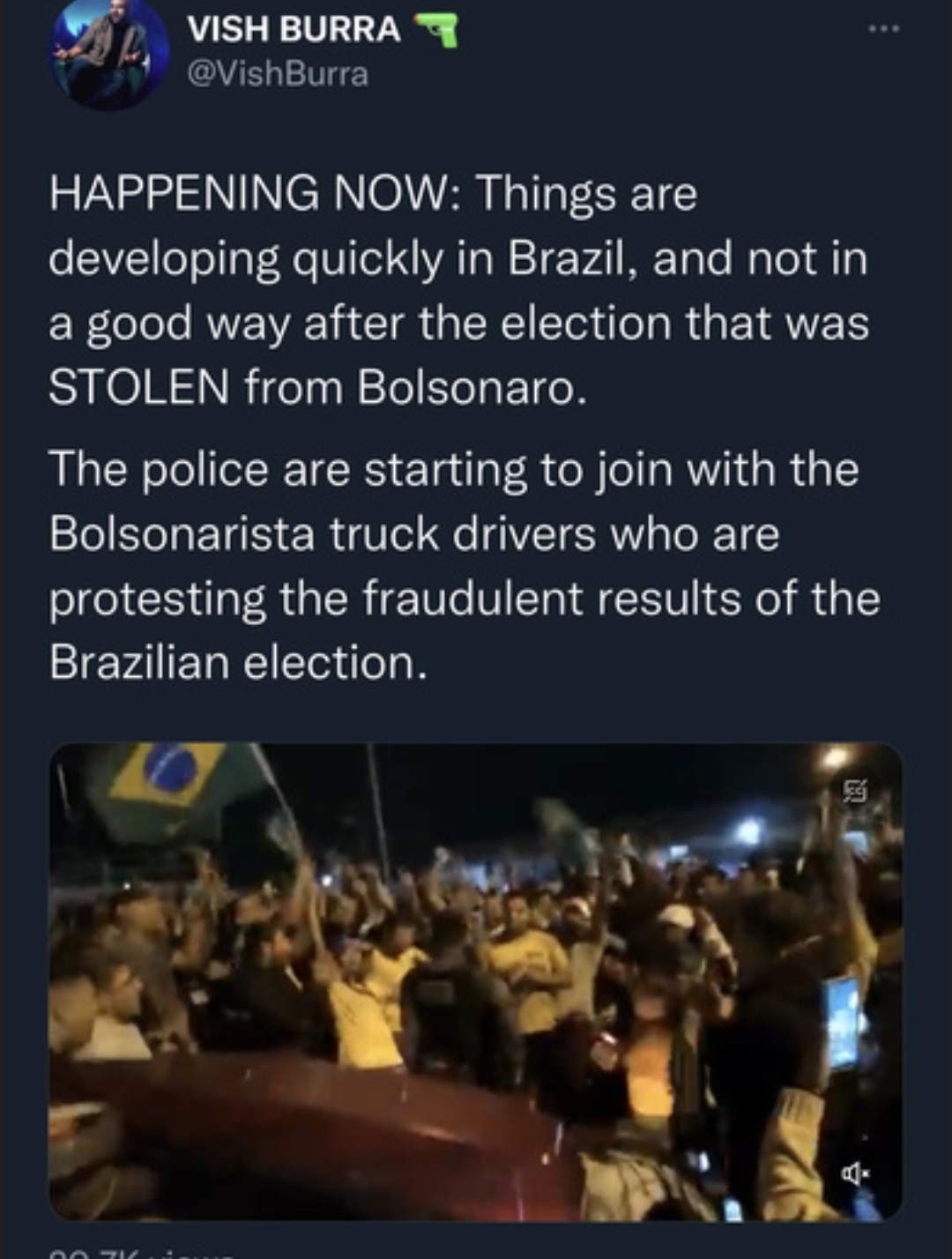The width and height of the screenshot is (952, 1259).
Task: Click the word Bolsonarista in the tweet
Action: [x=182, y=534]
